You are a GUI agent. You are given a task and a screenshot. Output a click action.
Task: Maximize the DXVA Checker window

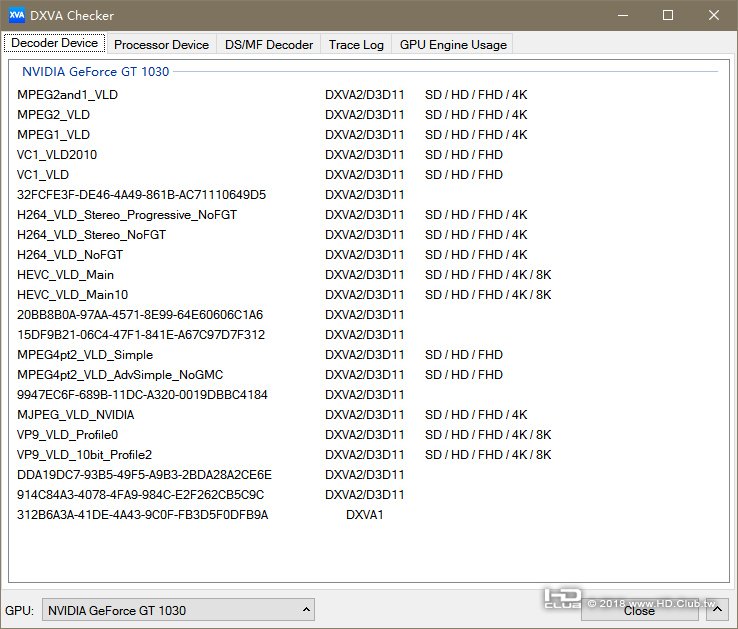pos(667,15)
